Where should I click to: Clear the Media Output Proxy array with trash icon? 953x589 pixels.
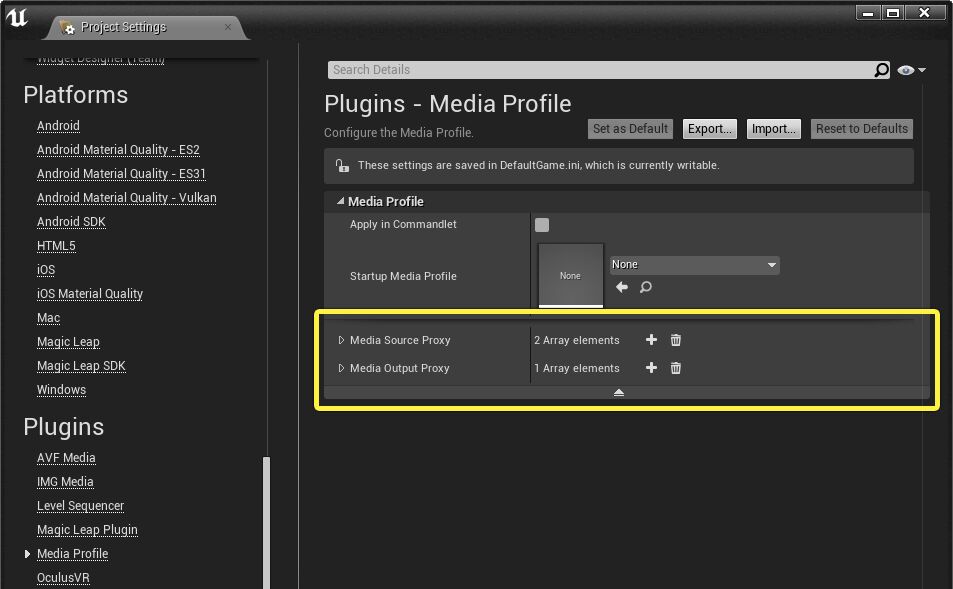(675, 368)
